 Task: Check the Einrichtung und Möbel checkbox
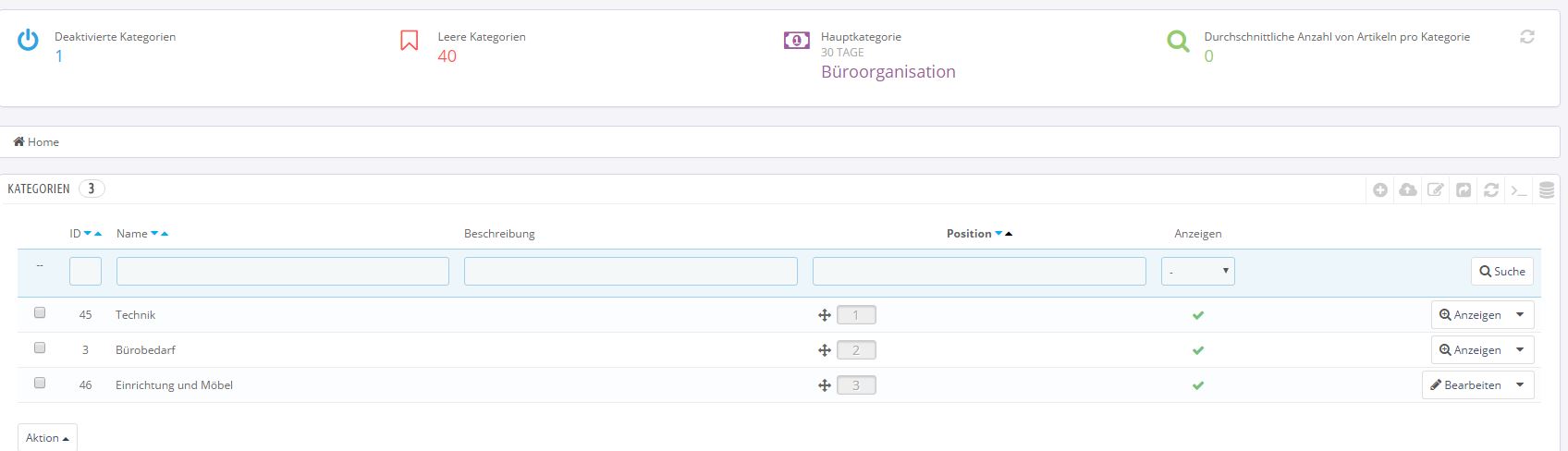[40, 382]
